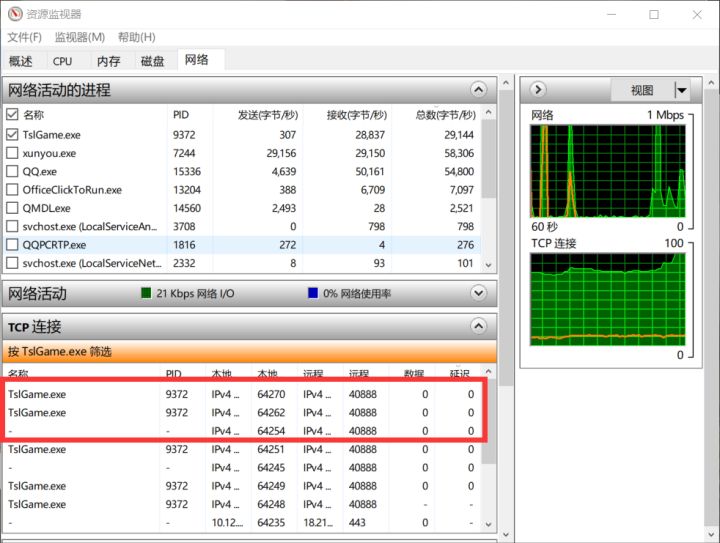The height and width of the screenshot is (543, 720).
Task: Select TCP row with local port 64270
Action: [243, 394]
